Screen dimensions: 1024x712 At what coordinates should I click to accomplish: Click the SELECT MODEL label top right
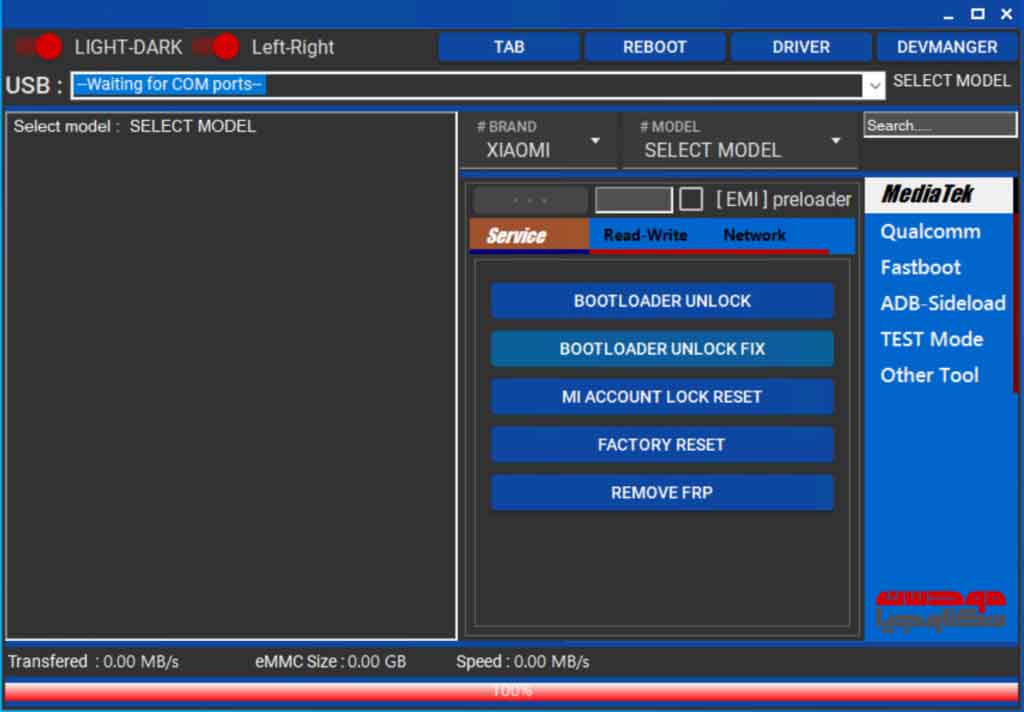pyautogui.click(x=952, y=81)
